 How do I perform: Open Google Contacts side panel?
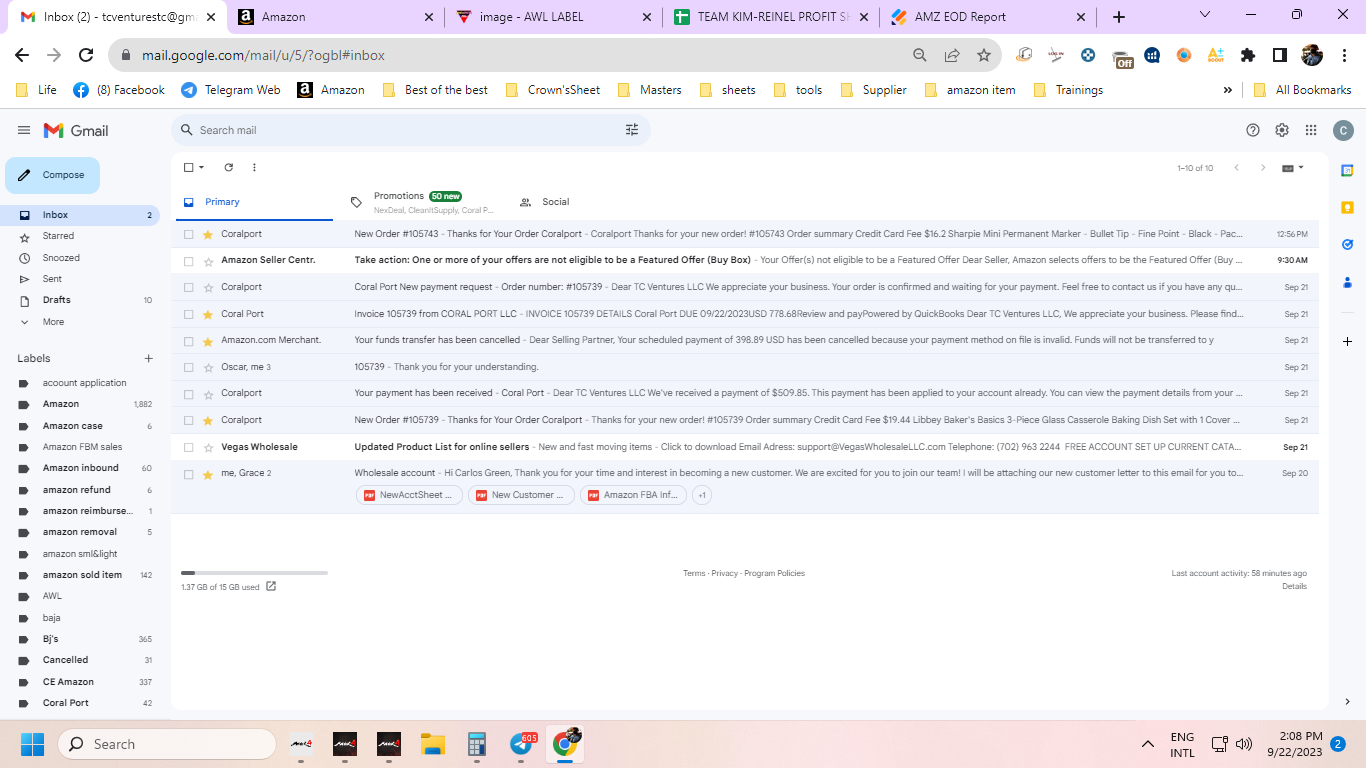pyautogui.click(x=1347, y=281)
